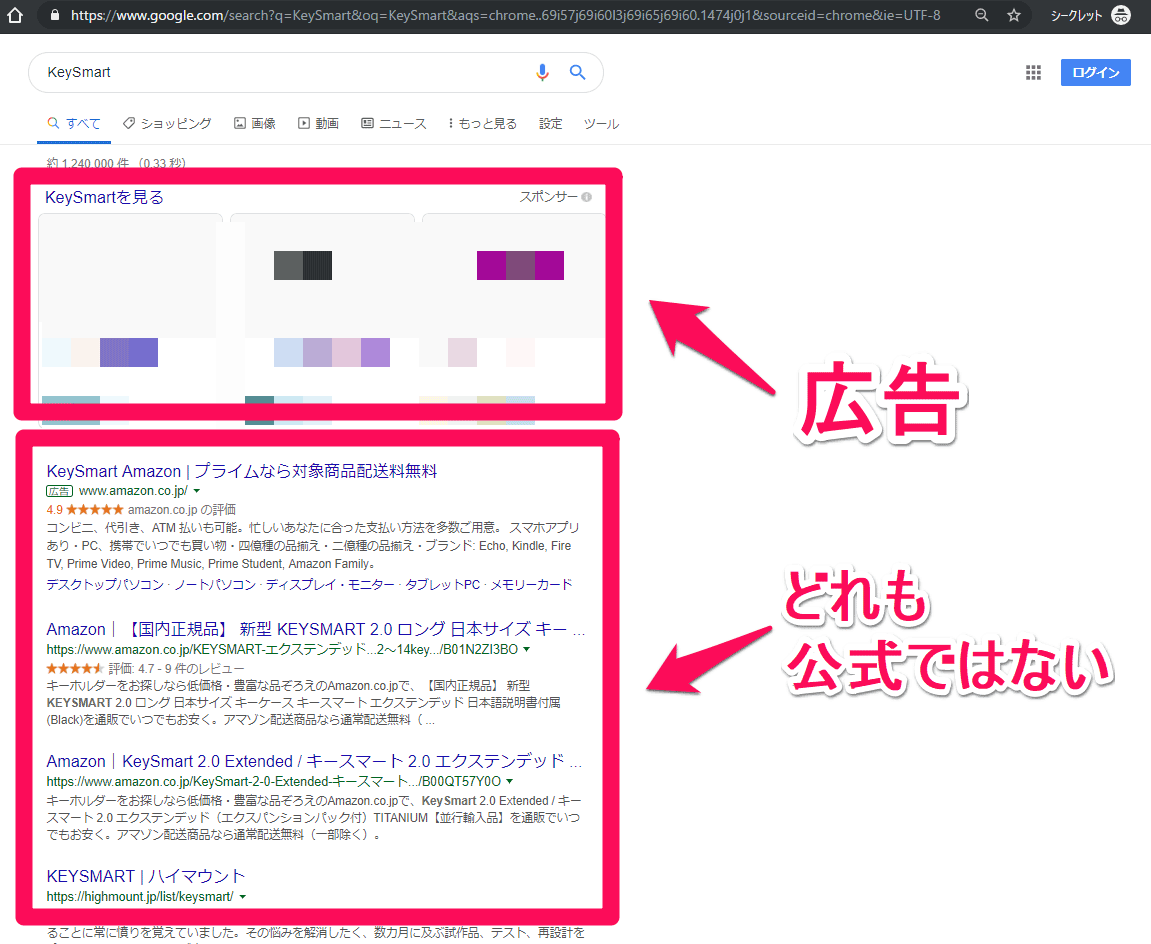
Task: Click the URL address bar
Action: point(505,15)
